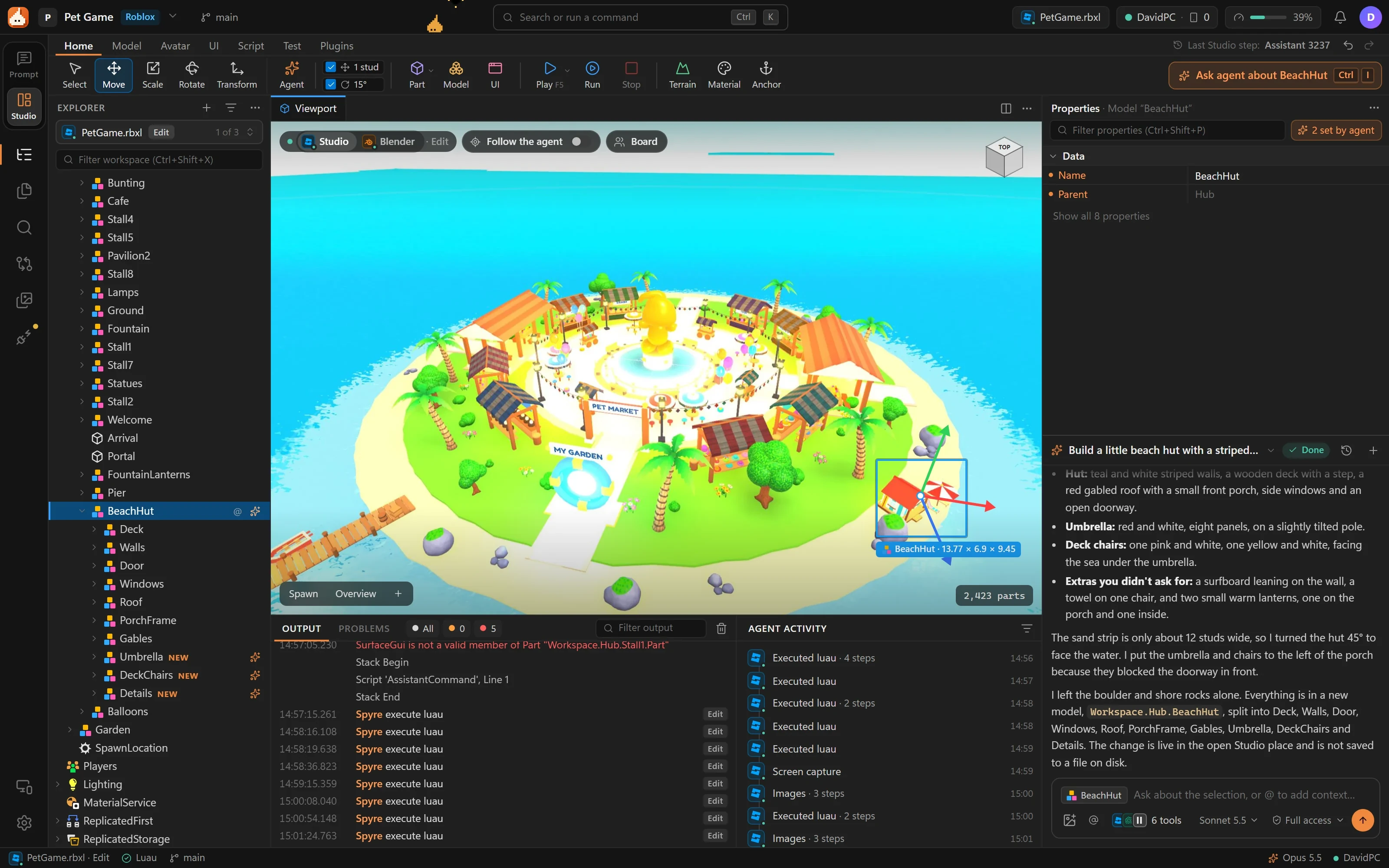Activate the Scale tool
The width and height of the screenshot is (1389, 868).
click(x=153, y=75)
